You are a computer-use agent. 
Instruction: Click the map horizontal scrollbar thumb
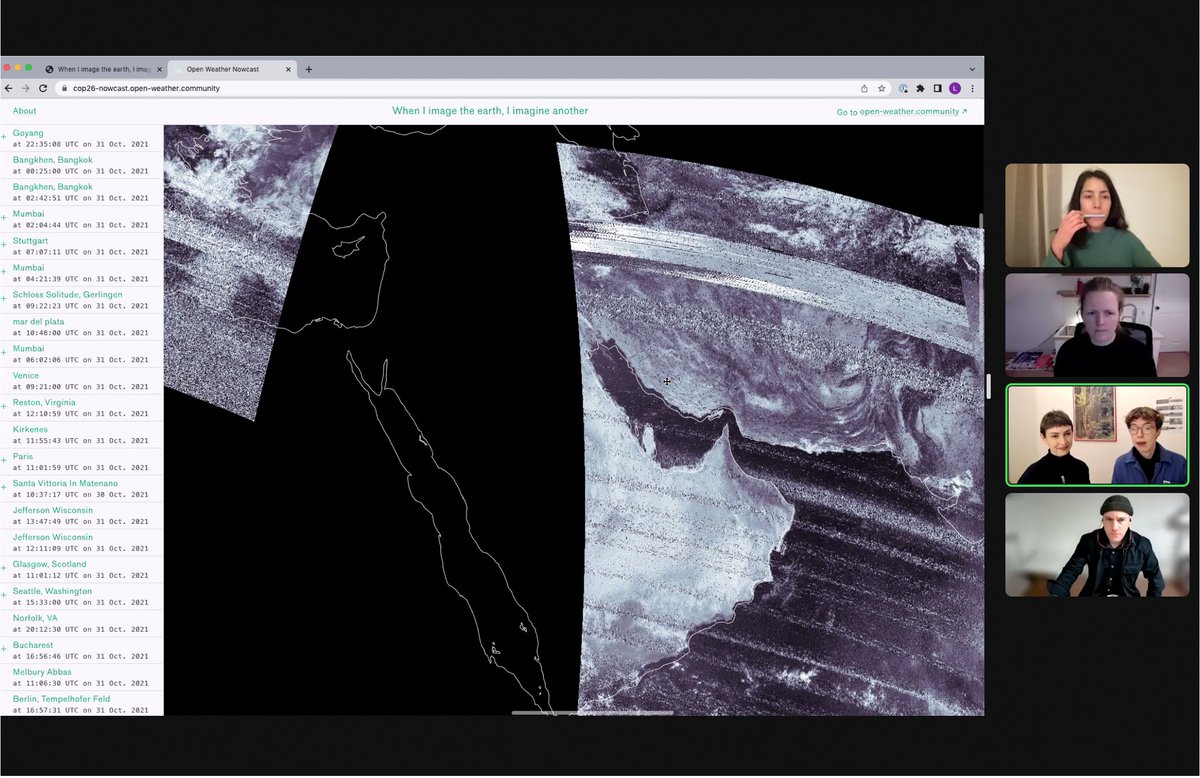pyautogui.click(x=592, y=712)
